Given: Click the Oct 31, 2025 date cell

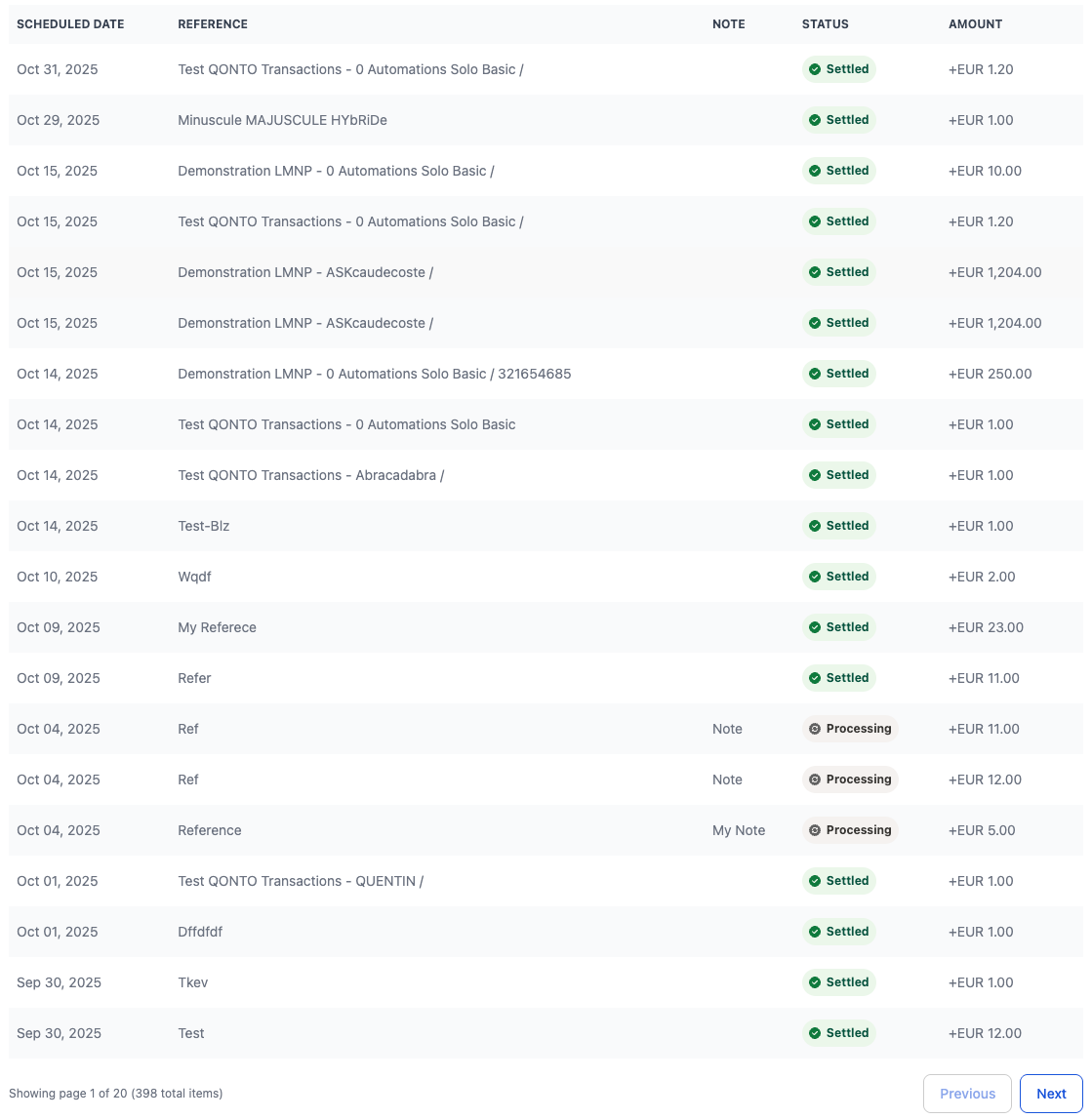Looking at the screenshot, I should click(58, 69).
